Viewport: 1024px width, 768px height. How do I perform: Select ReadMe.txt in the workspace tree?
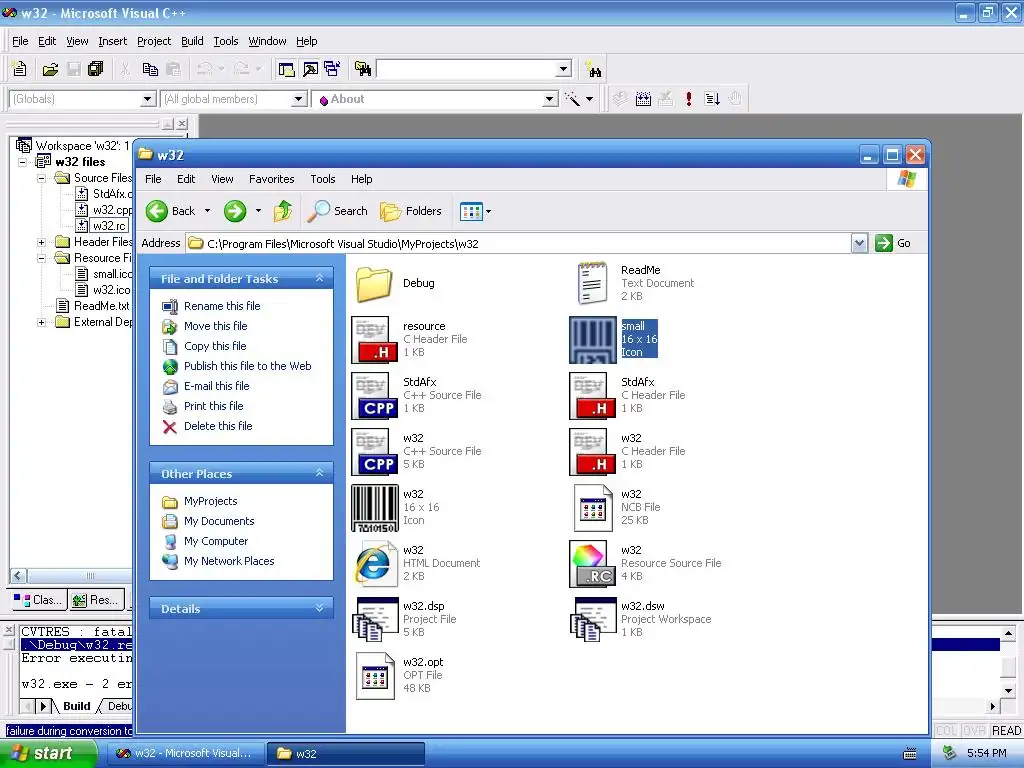point(101,306)
